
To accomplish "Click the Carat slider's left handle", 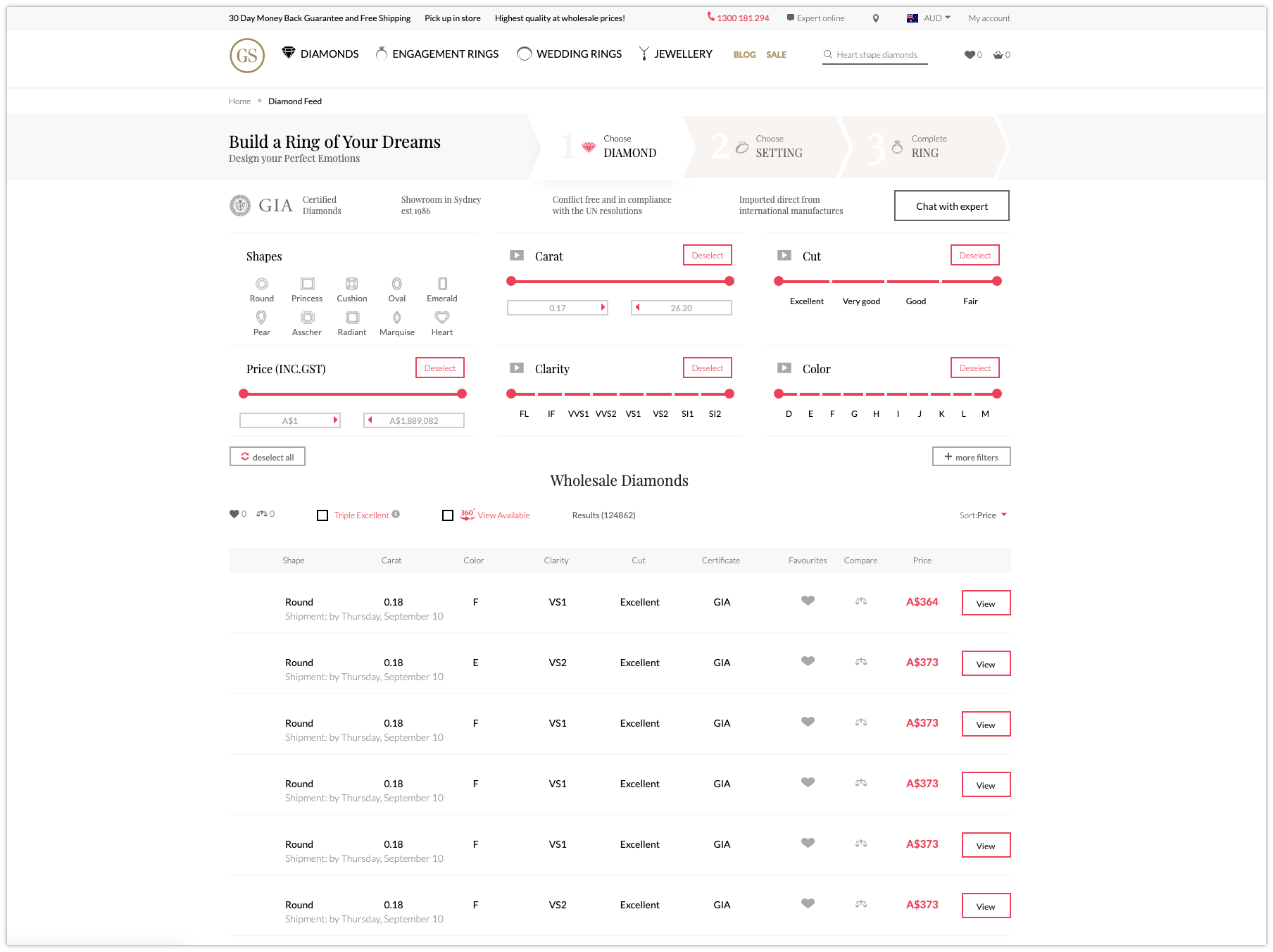I will click(511, 281).
